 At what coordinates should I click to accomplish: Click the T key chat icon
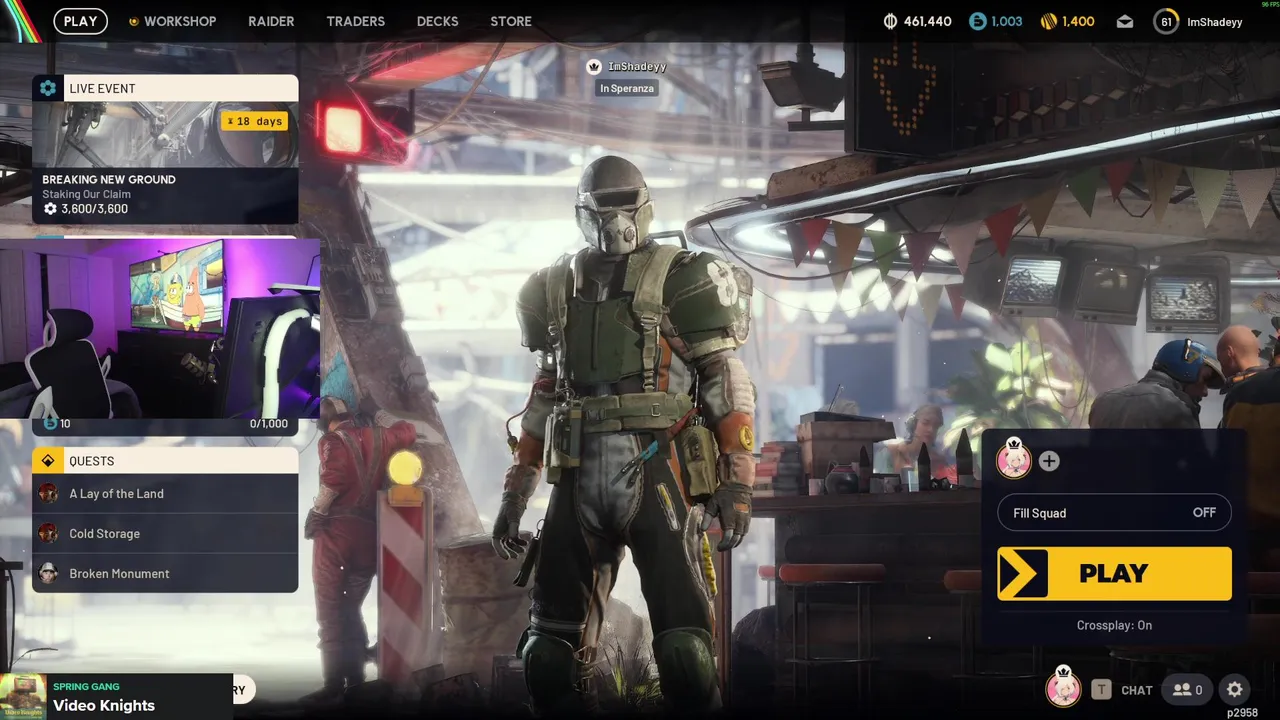(1101, 689)
